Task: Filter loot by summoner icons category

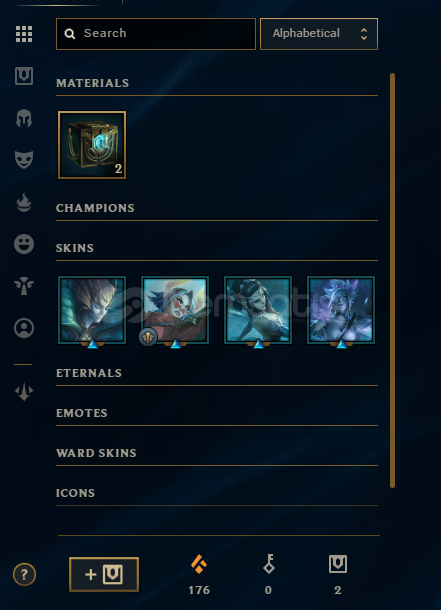Action: tap(24, 328)
